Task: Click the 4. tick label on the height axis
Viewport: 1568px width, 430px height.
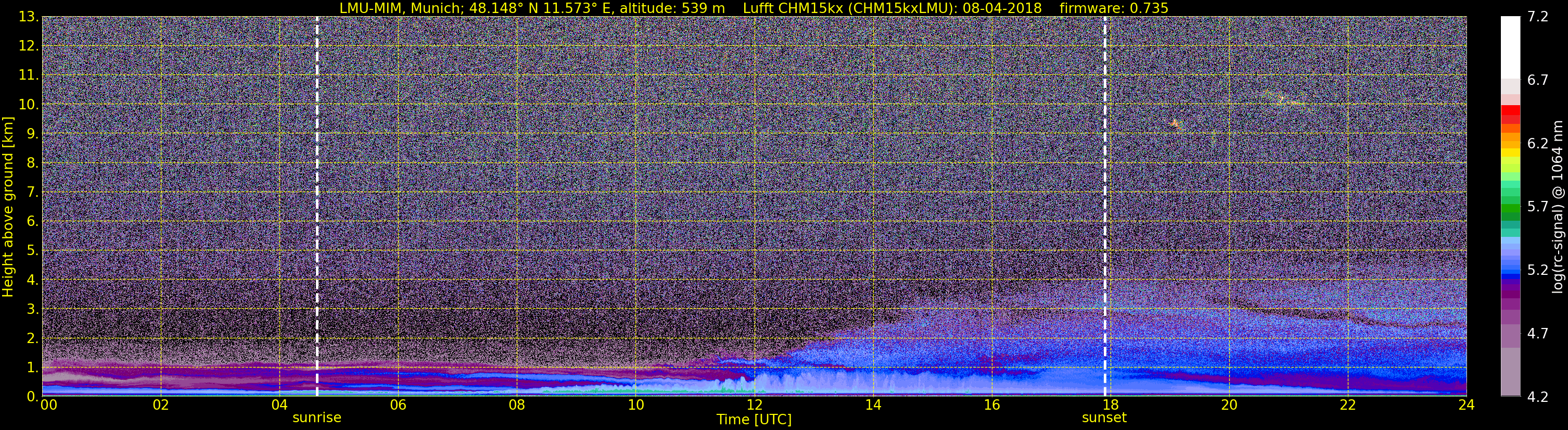Action: point(33,280)
